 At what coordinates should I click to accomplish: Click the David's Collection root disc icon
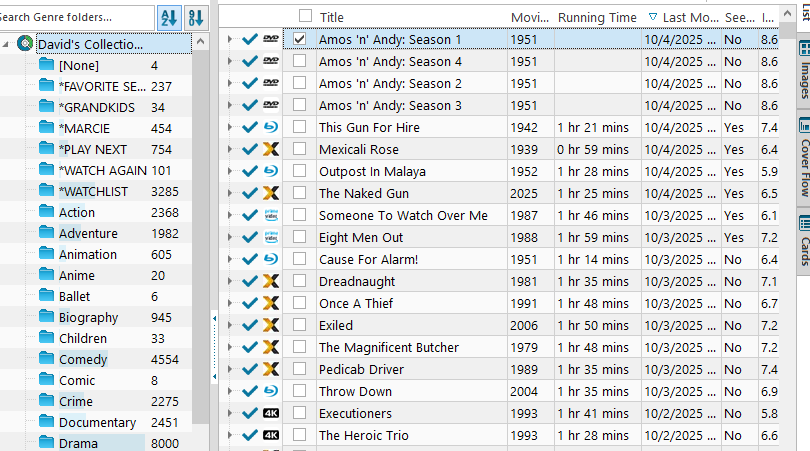point(25,44)
